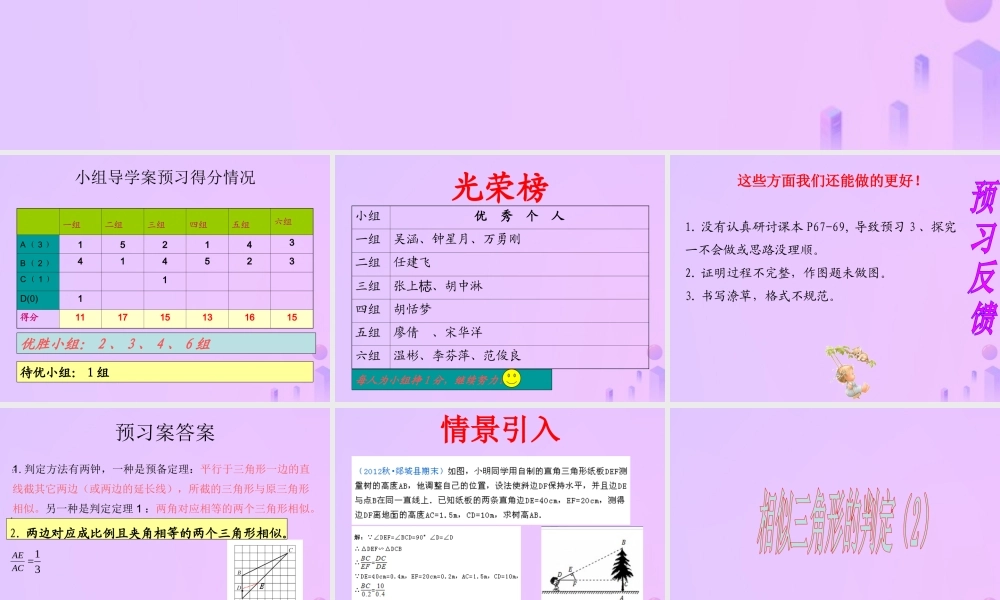Viewport: 1000px width, 600px height.
Task: Click feedback item 3 书写潦草
Action: [760, 296]
